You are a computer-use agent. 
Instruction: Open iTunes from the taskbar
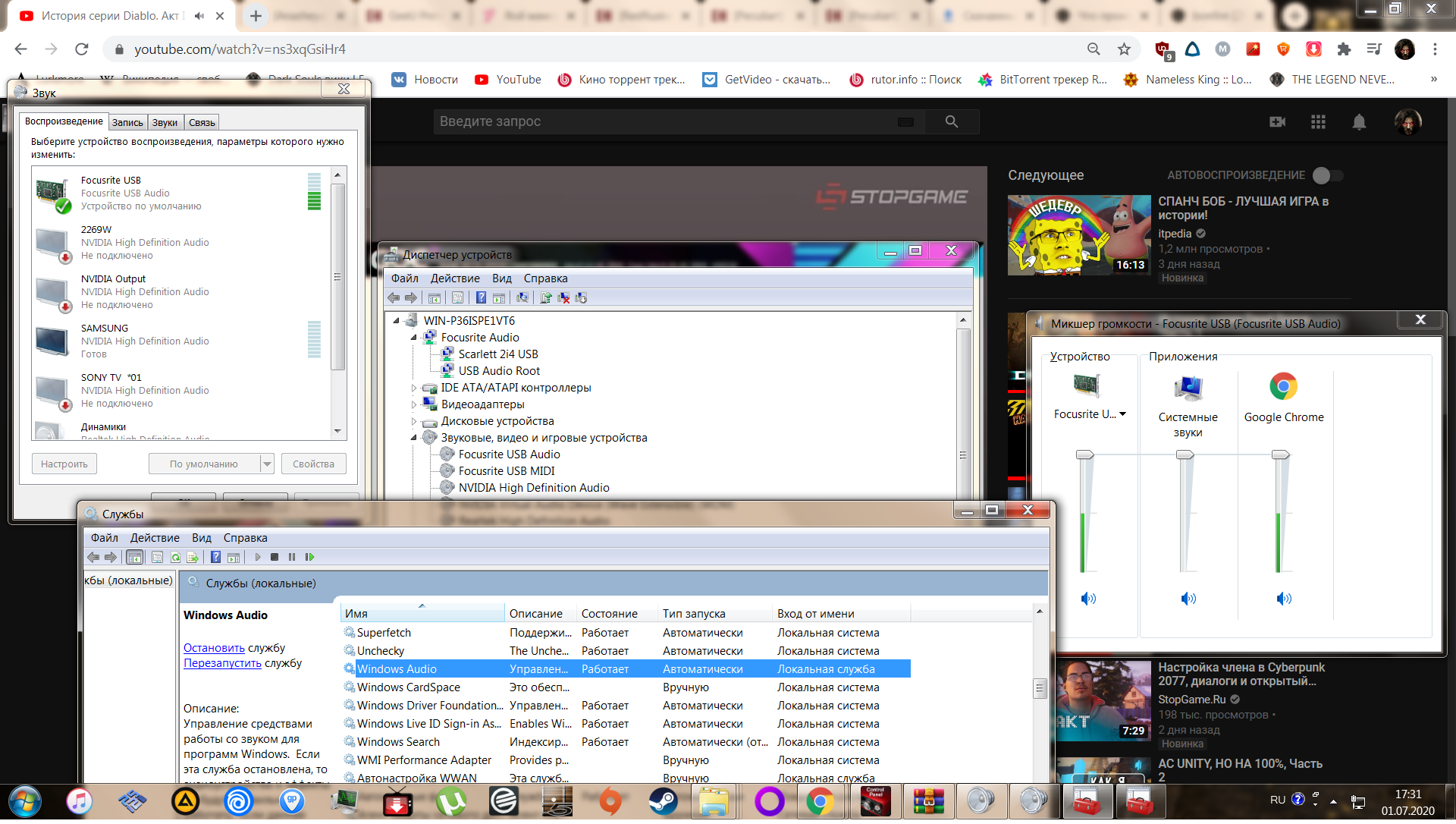pos(80,801)
